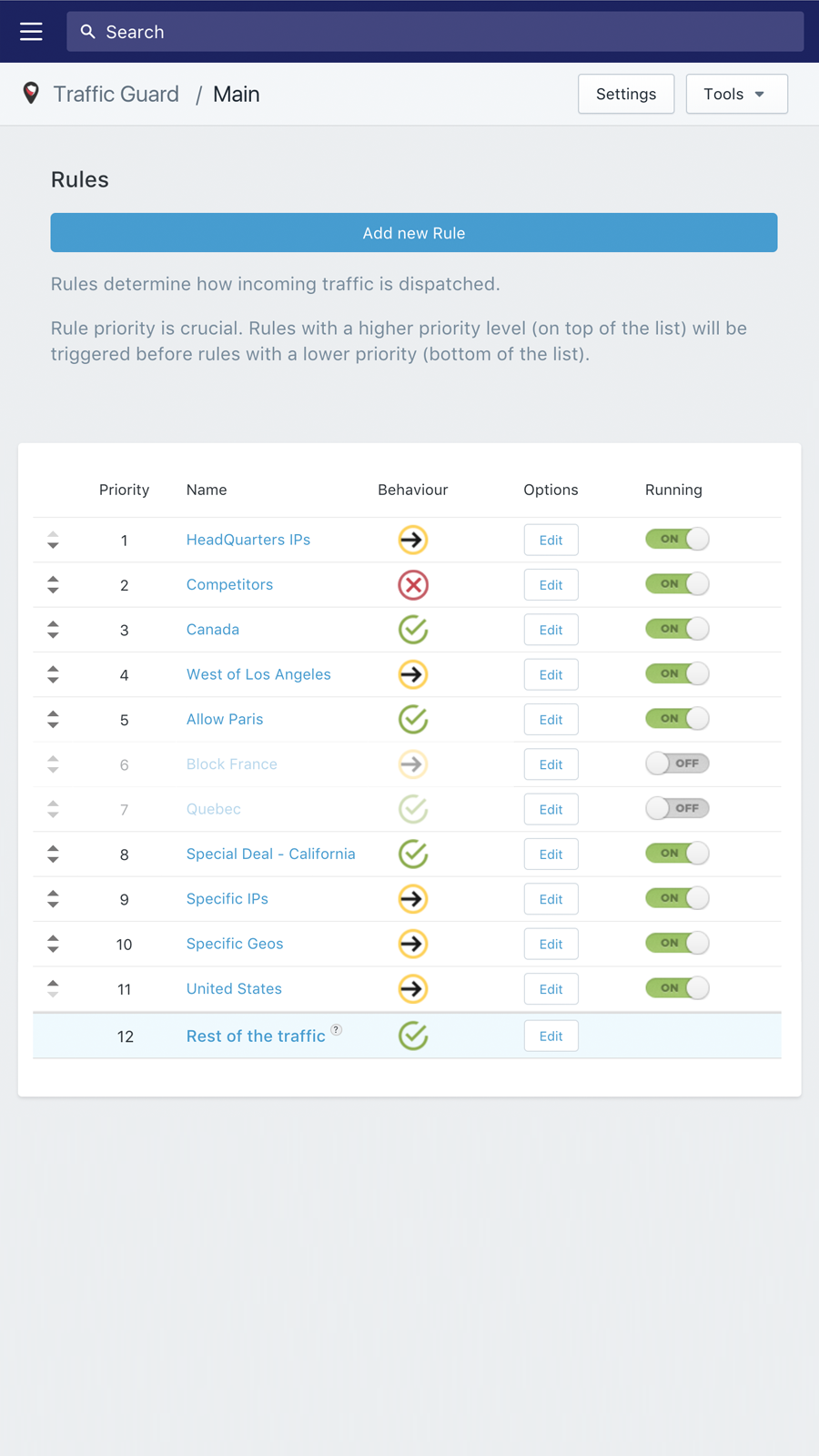Click the redirect arrow icon for HeadQuarters IPs
Viewport: 819px width, 1456px height.
click(413, 540)
